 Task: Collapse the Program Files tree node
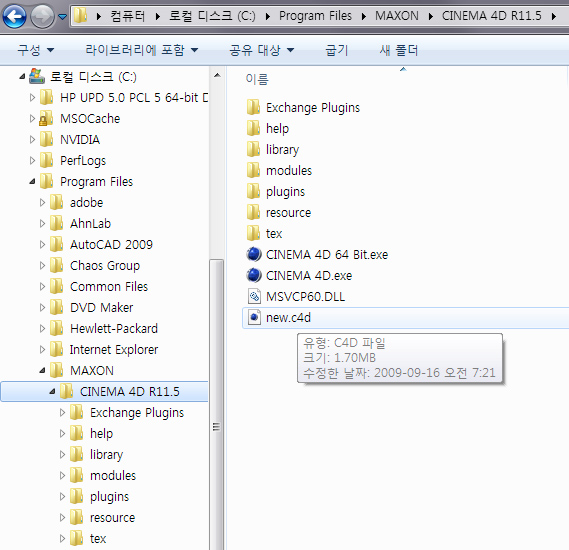tap(33, 181)
